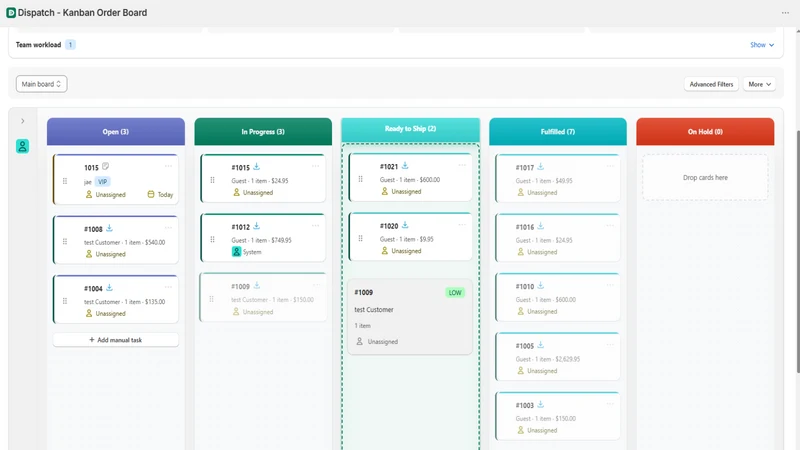Click the Open (3) column header
The width and height of the screenshot is (800, 450).
116,132
